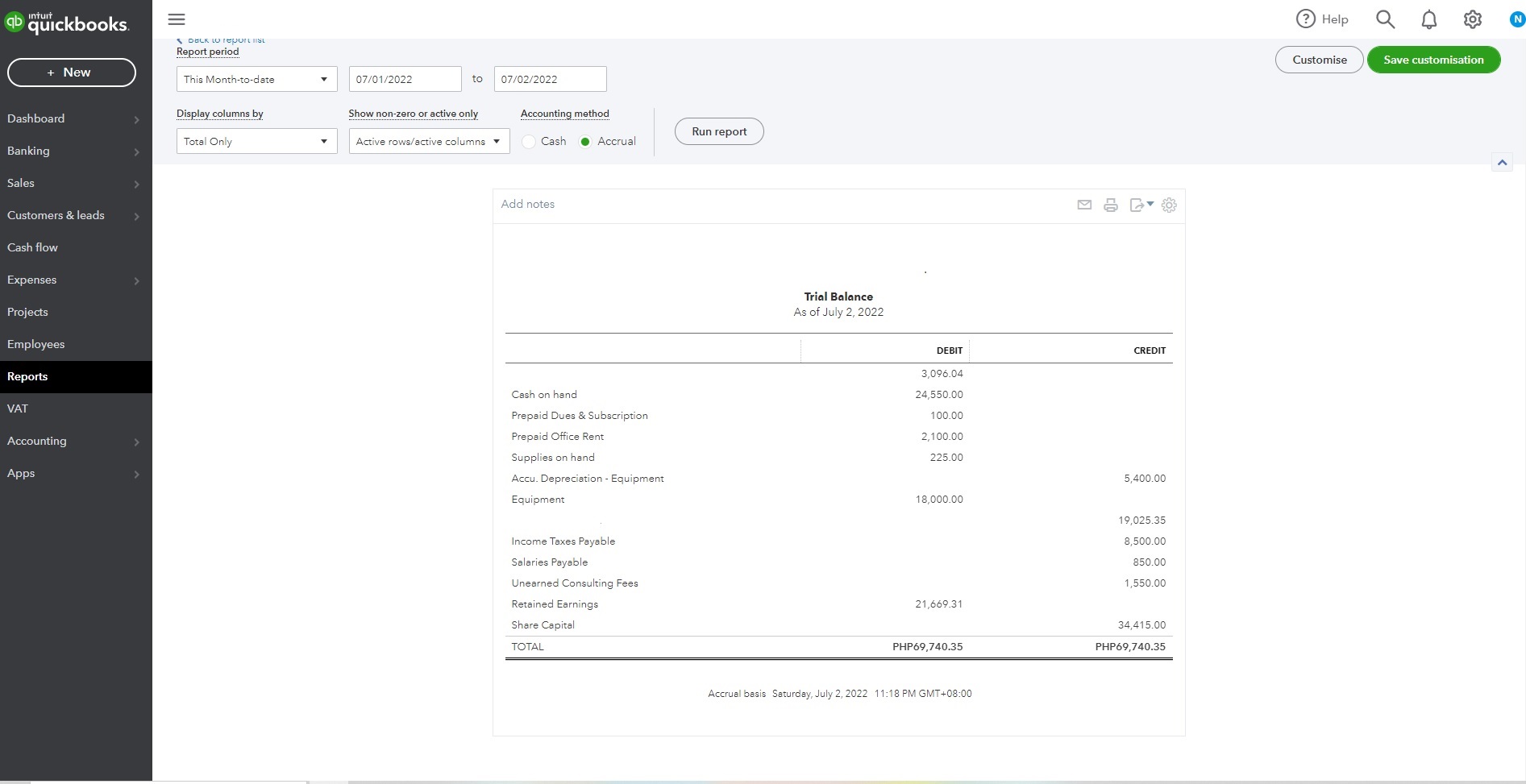Open the This Month-to-date period dropdown
1526x784 pixels.
pyautogui.click(x=256, y=79)
